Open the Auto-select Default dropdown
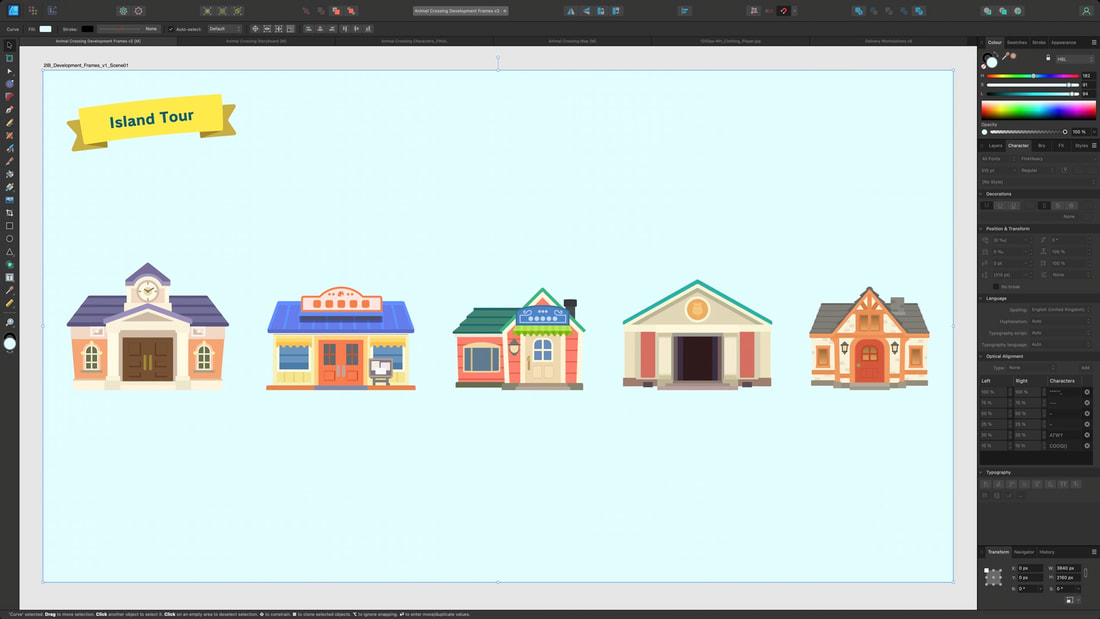The height and width of the screenshot is (619, 1100). click(x=224, y=29)
